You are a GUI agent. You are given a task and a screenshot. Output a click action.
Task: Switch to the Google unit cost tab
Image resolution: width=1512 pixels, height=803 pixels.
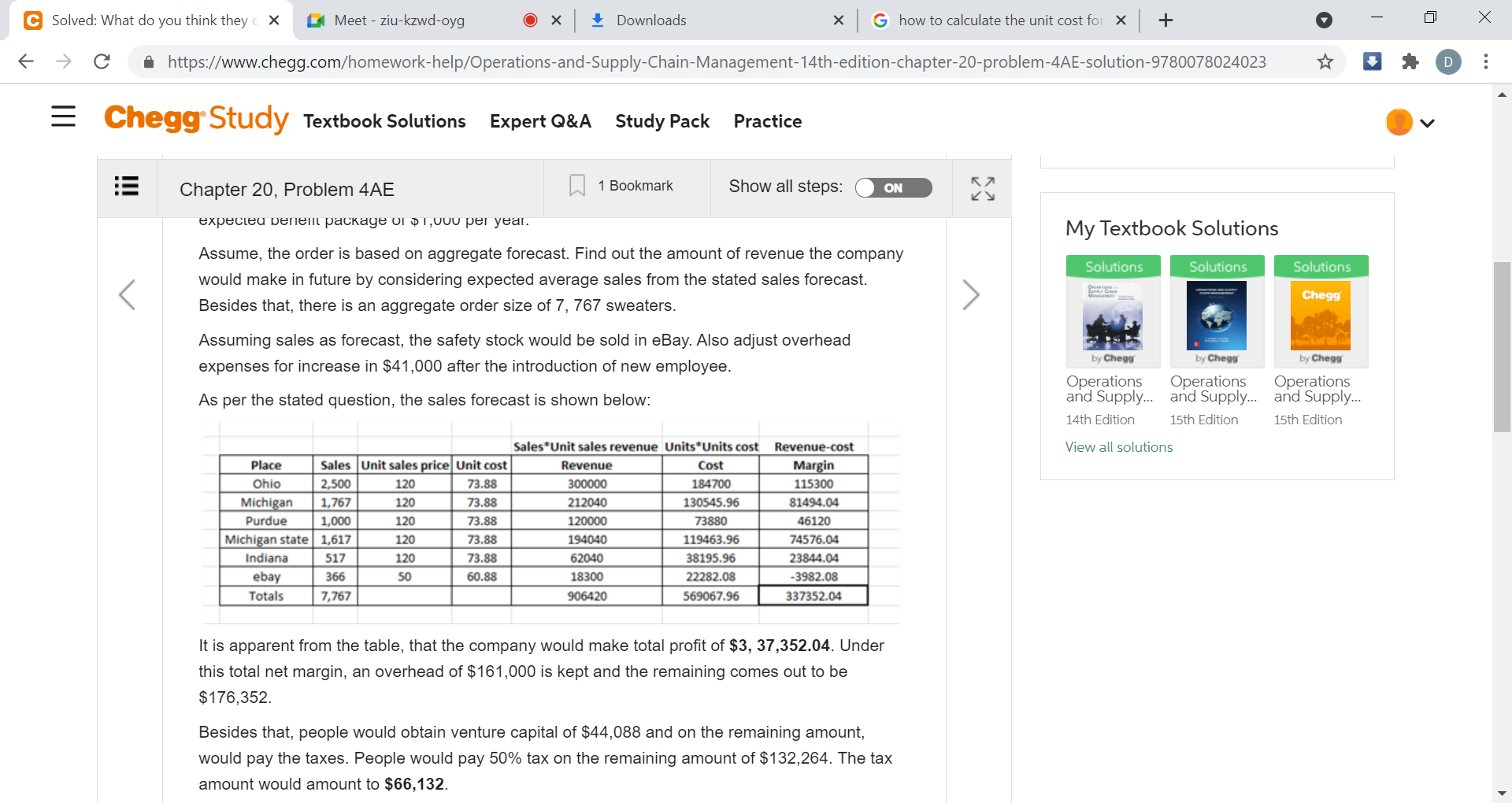(x=999, y=20)
